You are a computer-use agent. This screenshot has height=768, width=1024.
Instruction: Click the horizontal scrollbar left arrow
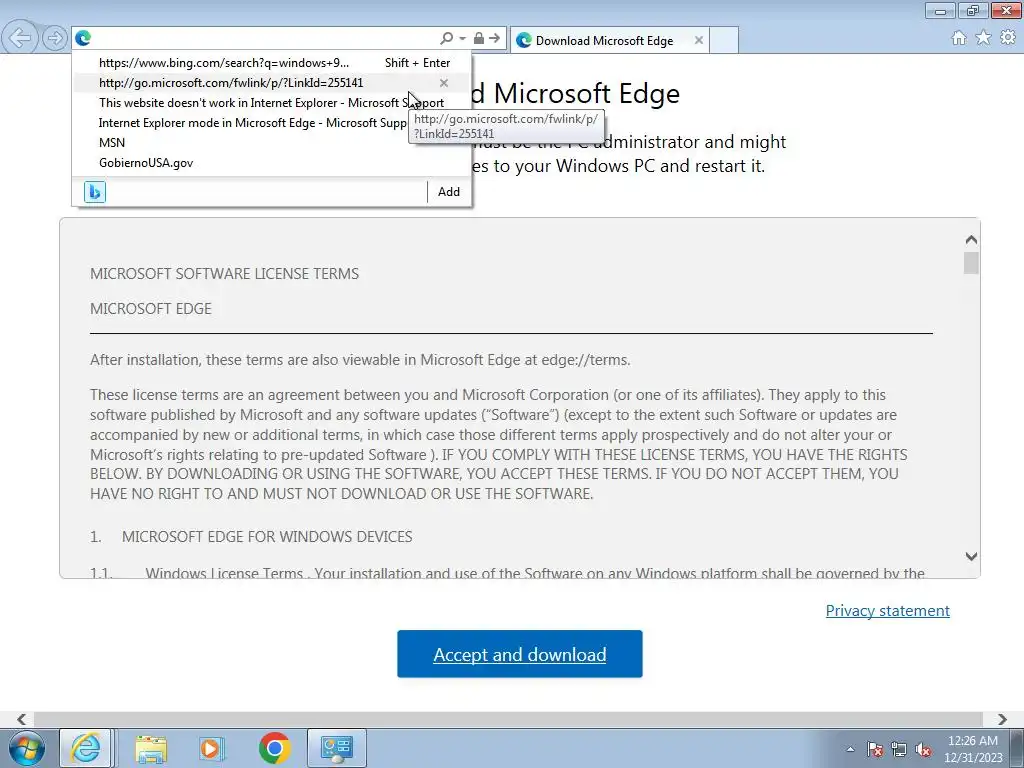pyautogui.click(x=22, y=719)
